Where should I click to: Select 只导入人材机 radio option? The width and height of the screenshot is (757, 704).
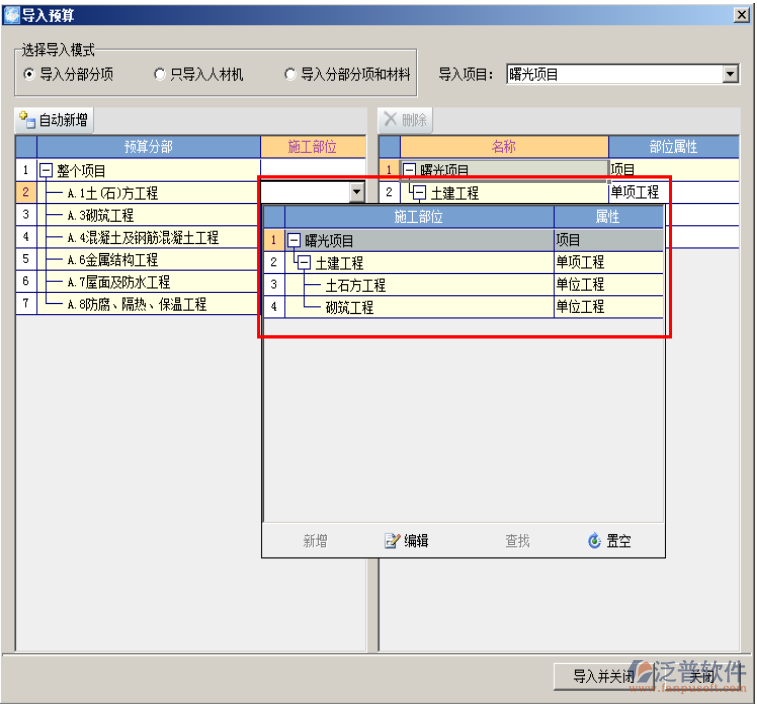[x=160, y=74]
